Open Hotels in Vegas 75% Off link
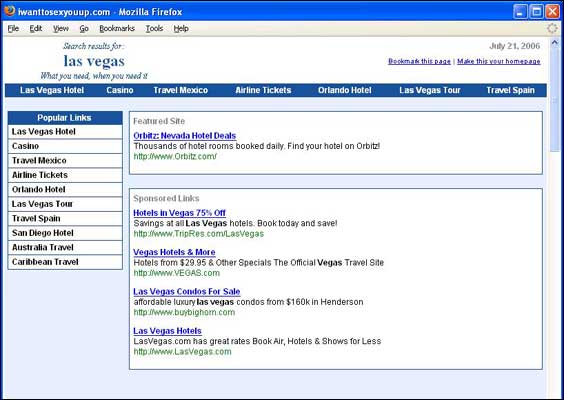 (x=179, y=213)
